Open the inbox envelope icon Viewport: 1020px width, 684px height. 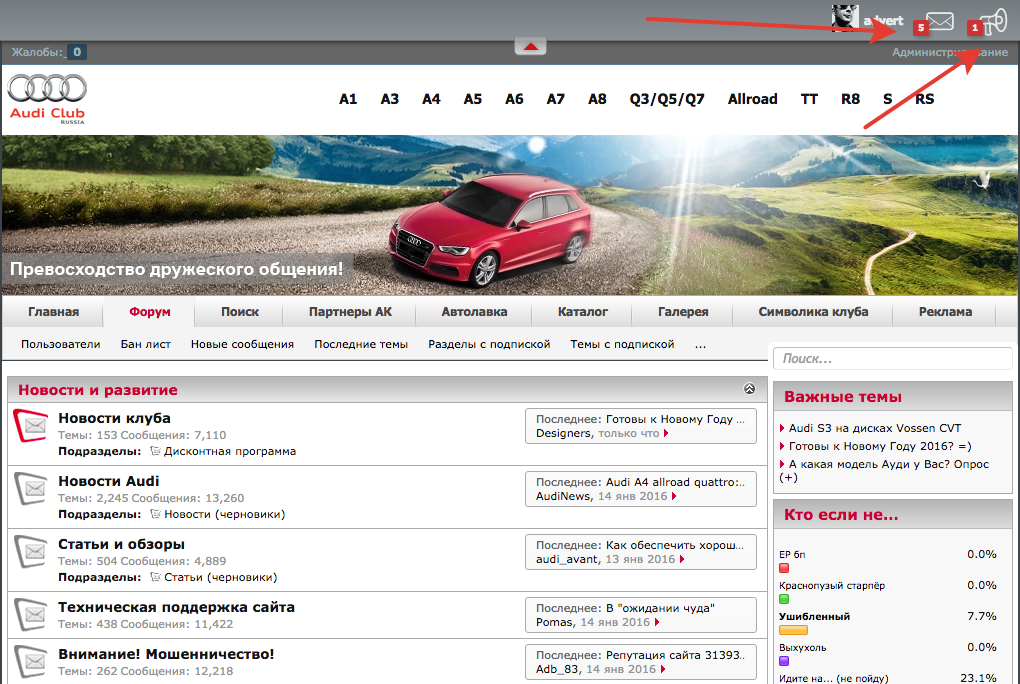point(940,21)
